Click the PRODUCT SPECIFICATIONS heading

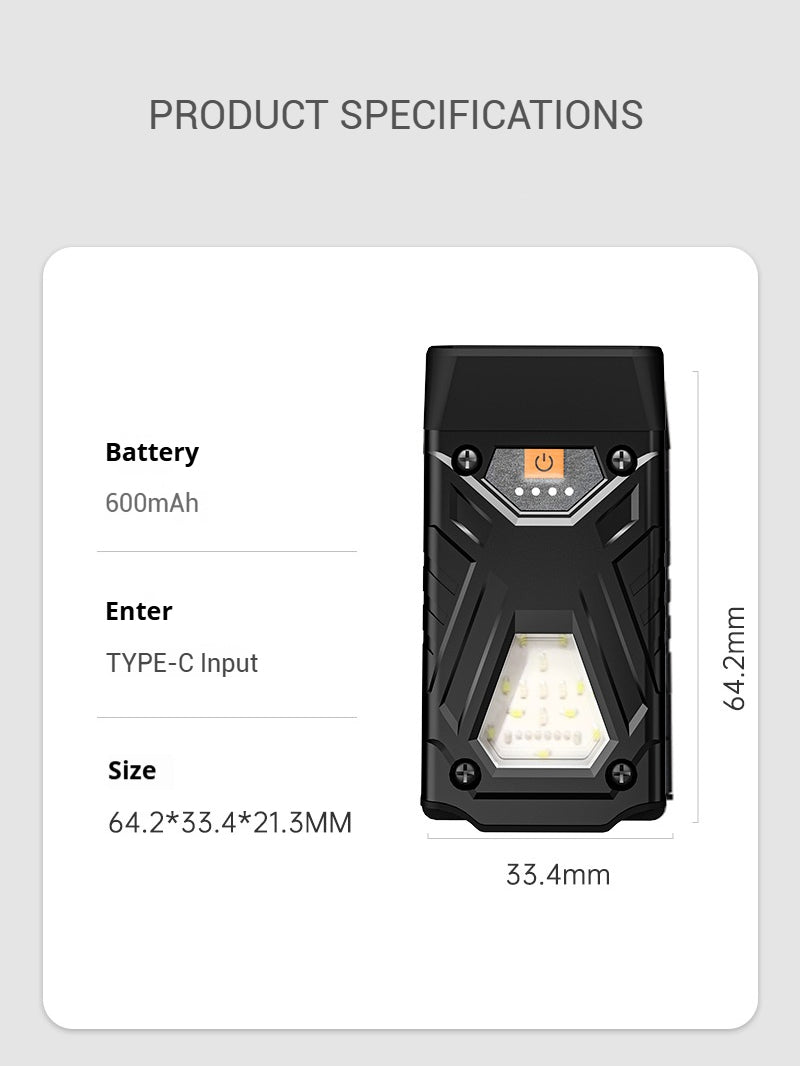point(396,115)
